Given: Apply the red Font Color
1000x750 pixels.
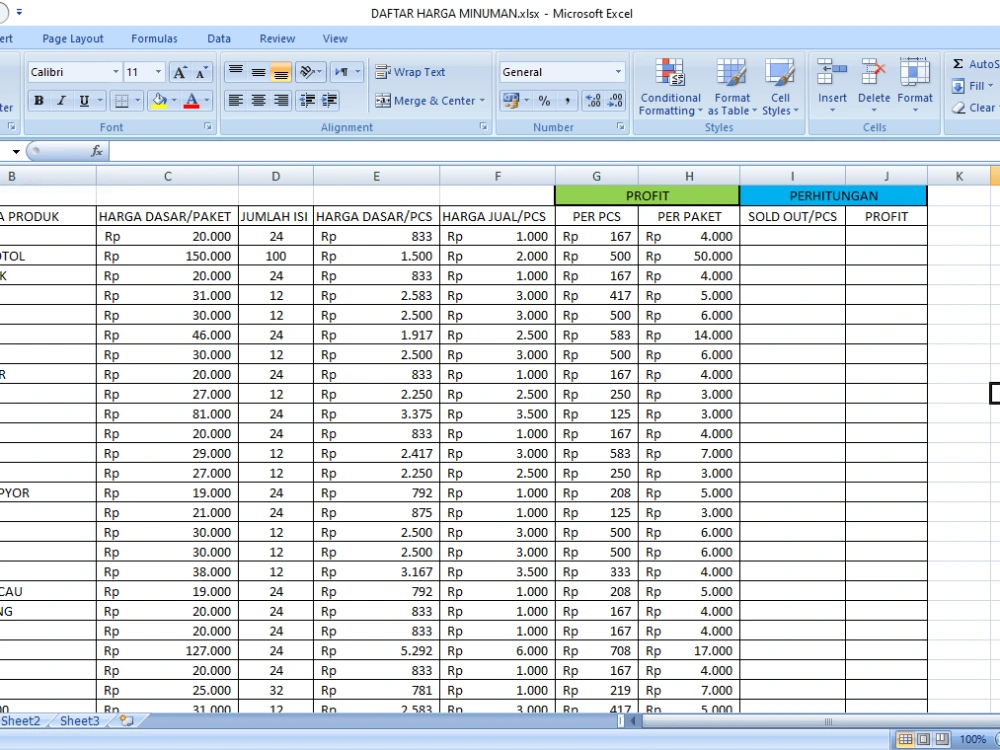Looking at the screenshot, I should pyautogui.click(x=191, y=101).
